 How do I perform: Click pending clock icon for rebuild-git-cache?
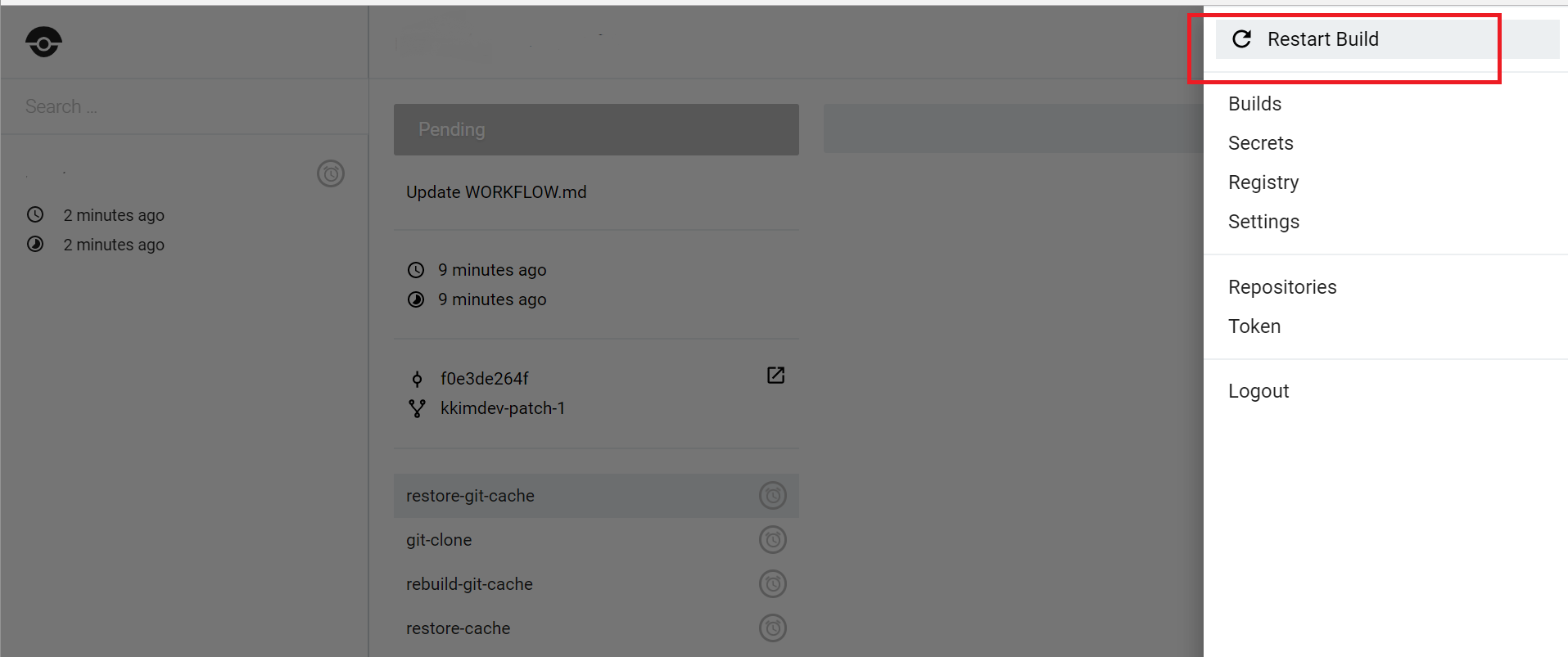click(772, 584)
